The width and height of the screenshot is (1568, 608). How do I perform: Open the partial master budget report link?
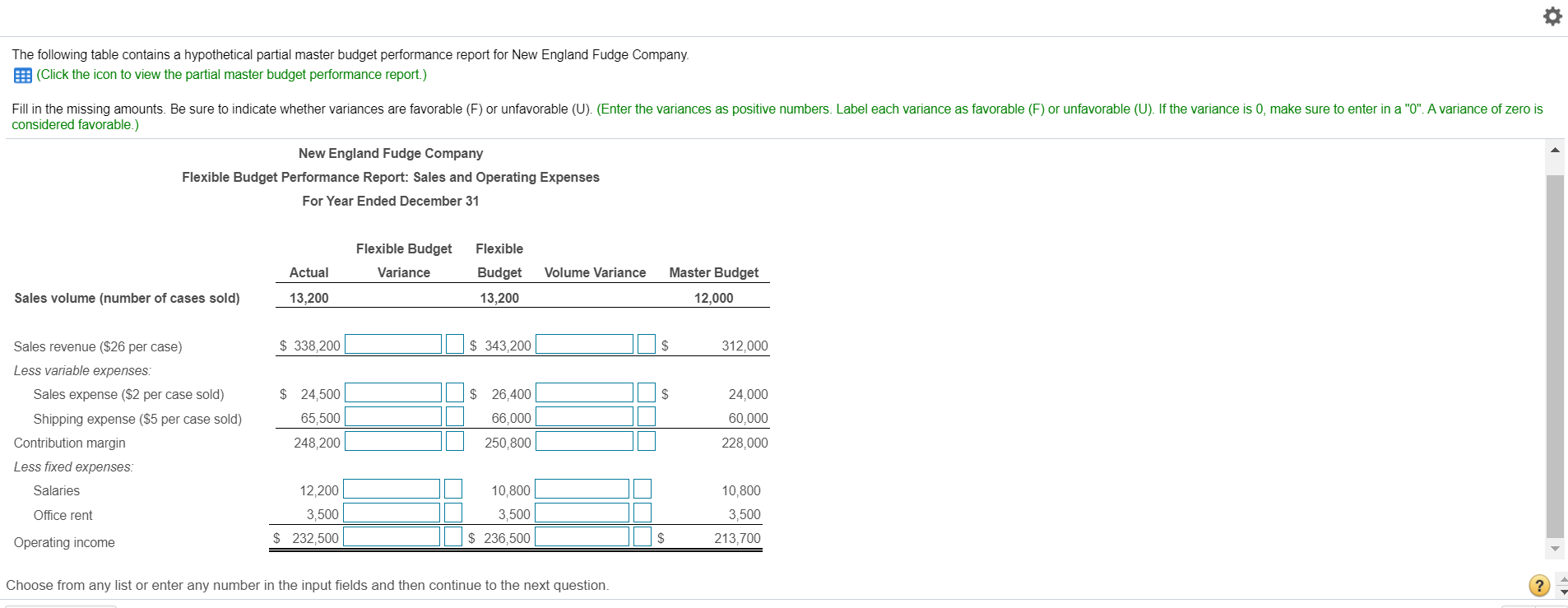pos(231,75)
